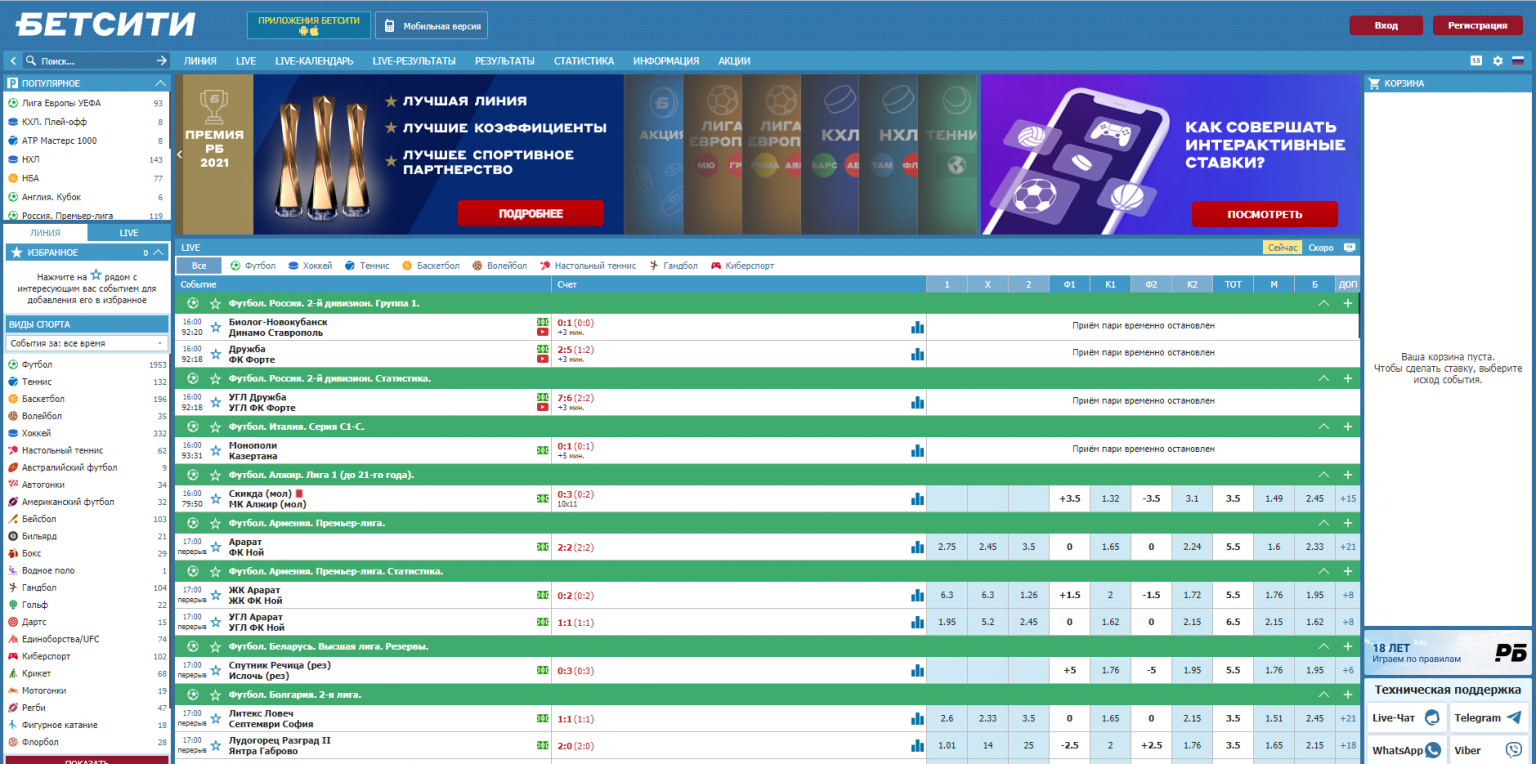Click the banner carousel left arrow
This screenshot has width=1536, height=764.
point(178,155)
